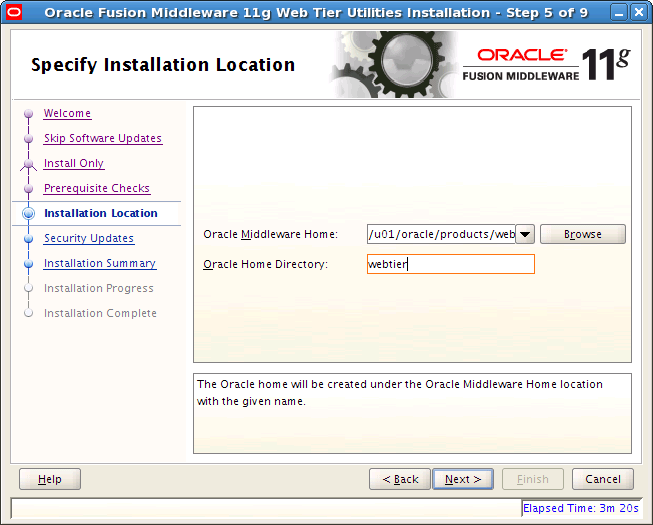
Task: Click the Installation Complete step label
Action: (x=100, y=313)
